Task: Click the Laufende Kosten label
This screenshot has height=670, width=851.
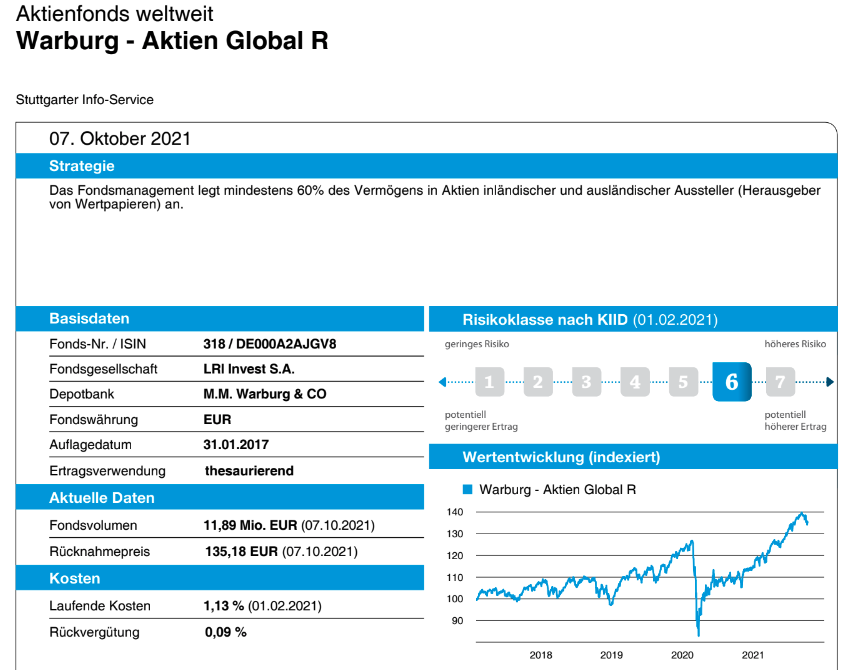Action: click(100, 605)
